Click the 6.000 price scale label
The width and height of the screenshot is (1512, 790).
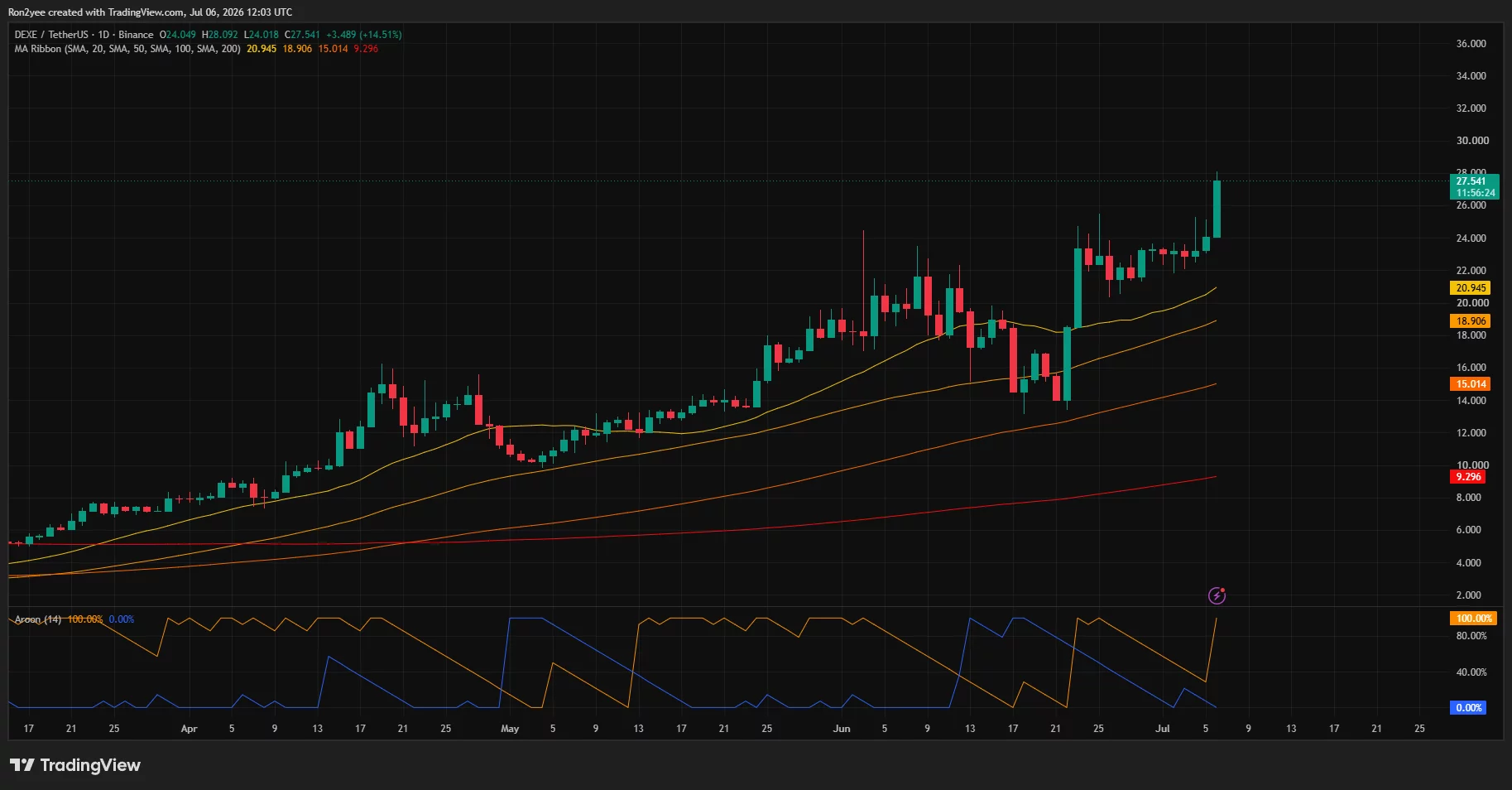point(1469,530)
